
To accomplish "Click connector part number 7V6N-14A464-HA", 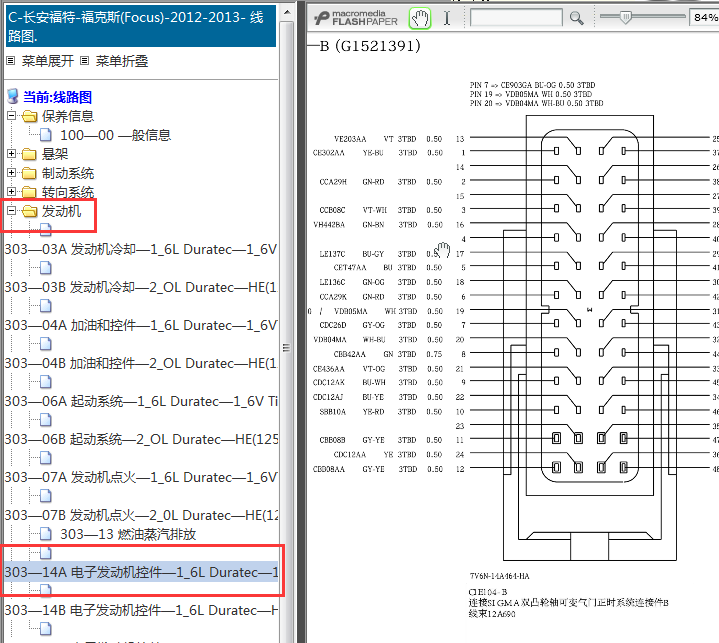I will tap(499, 576).
